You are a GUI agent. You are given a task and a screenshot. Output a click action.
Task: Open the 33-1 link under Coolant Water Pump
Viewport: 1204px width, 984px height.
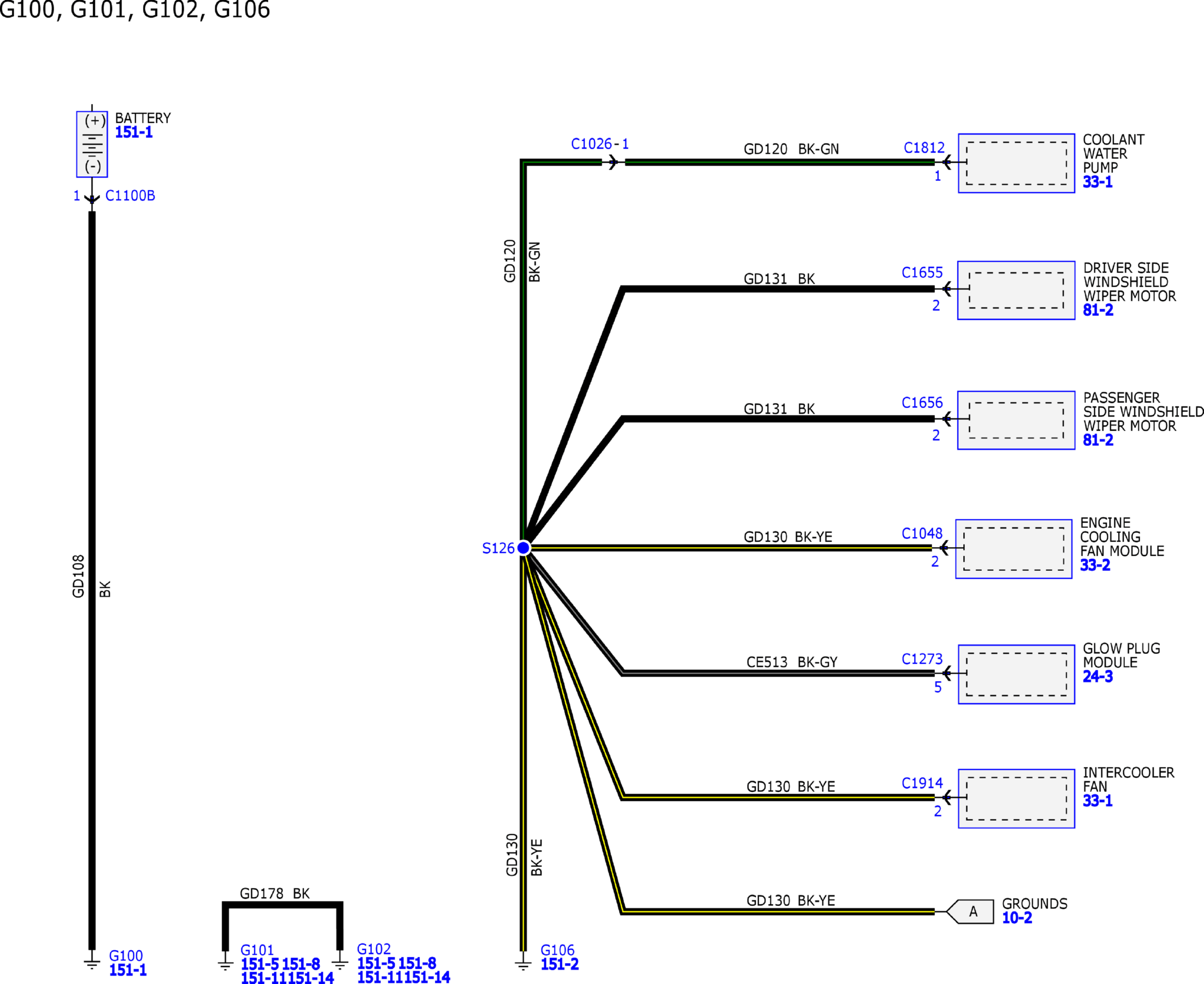1097,182
